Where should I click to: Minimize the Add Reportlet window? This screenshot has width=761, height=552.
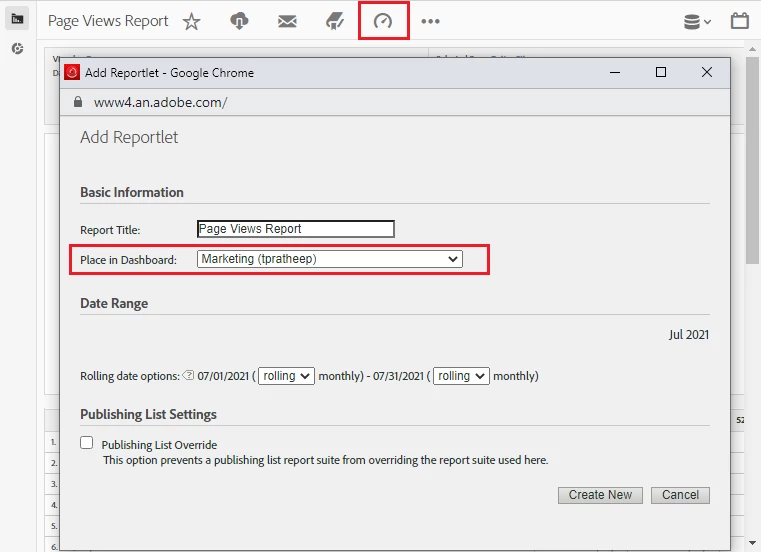[615, 72]
